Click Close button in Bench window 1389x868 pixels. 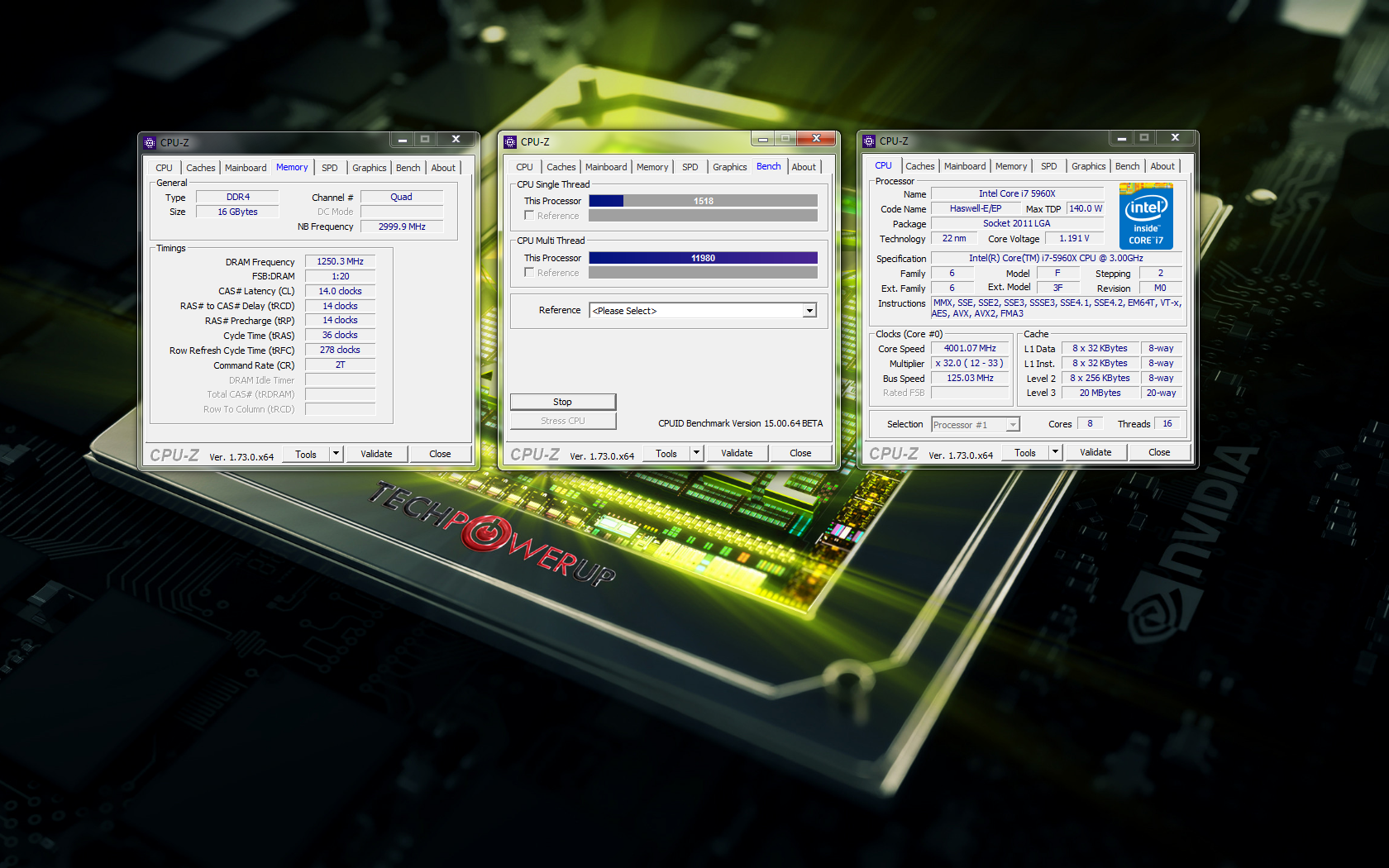click(800, 453)
